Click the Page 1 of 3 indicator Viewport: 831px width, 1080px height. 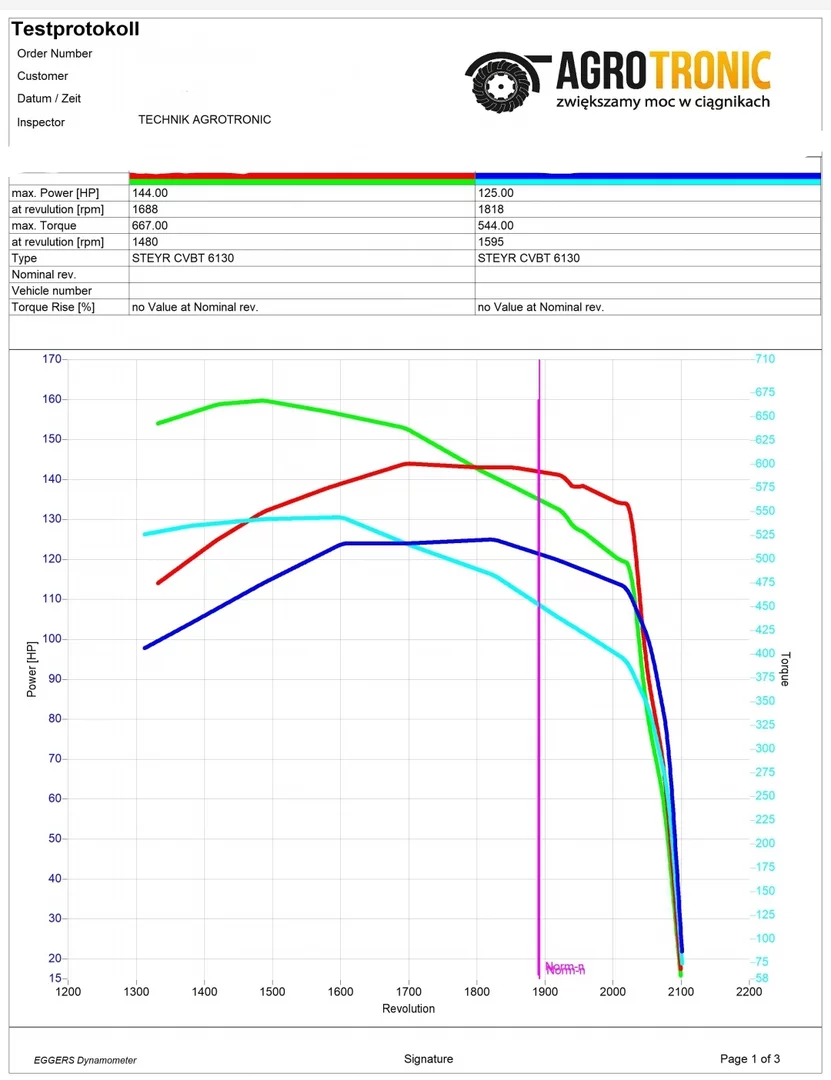(750, 1059)
